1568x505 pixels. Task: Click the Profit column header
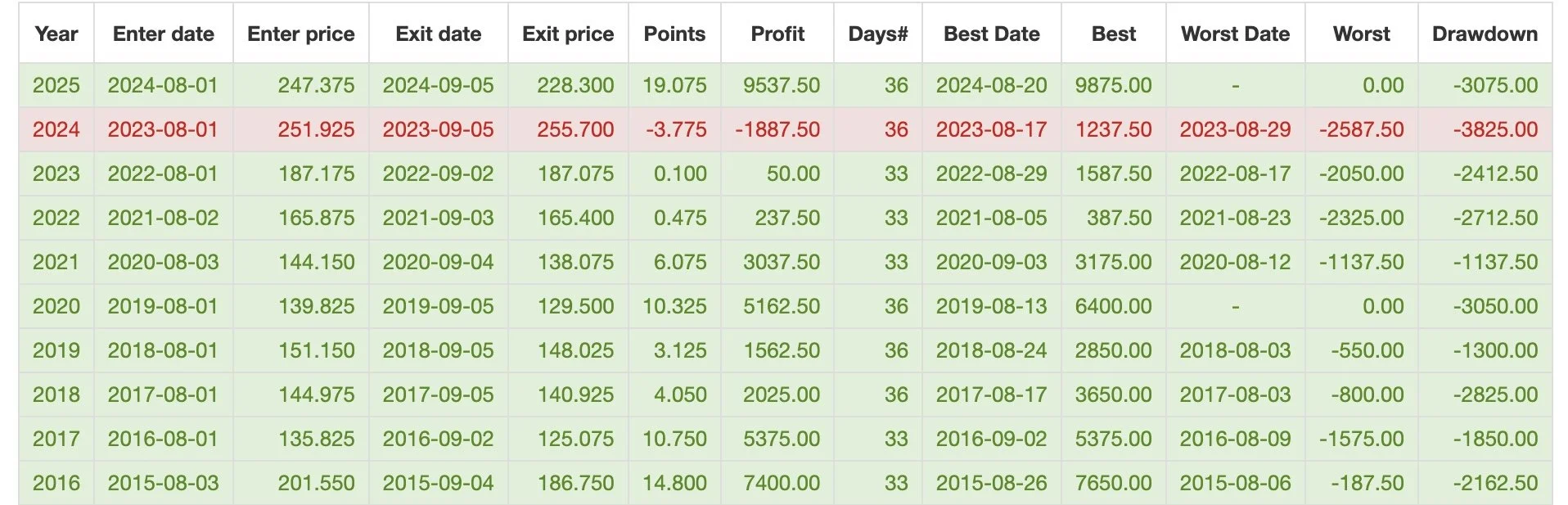pos(777,34)
